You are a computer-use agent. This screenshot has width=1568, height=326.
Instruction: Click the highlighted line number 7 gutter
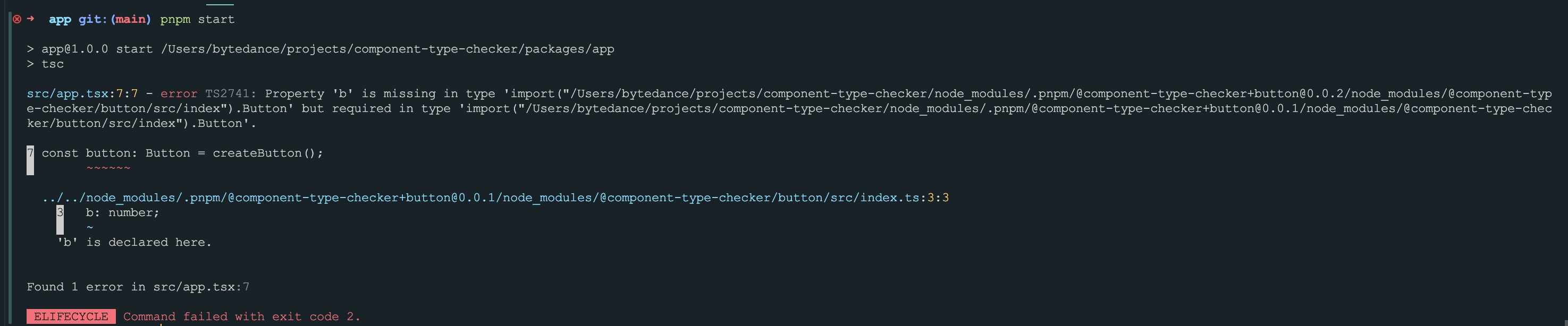click(30, 160)
